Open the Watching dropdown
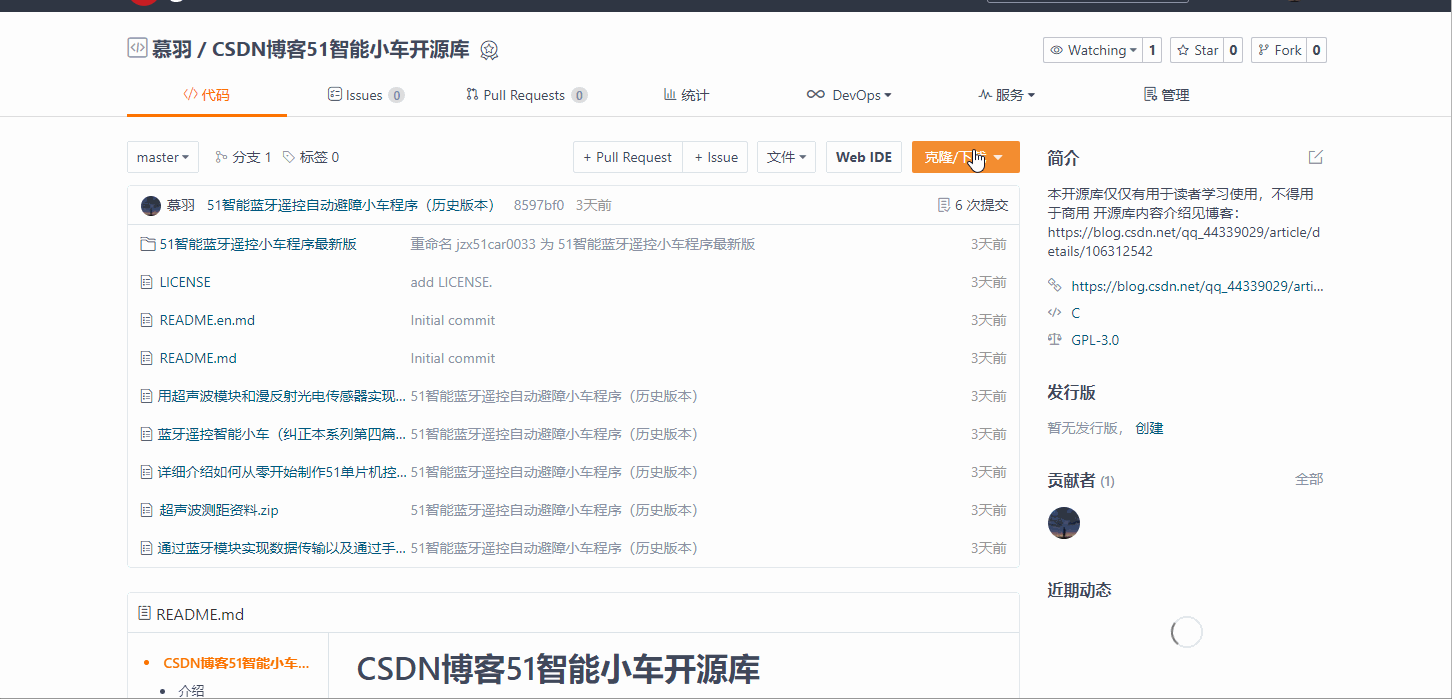The height and width of the screenshot is (699, 1452). pyautogui.click(x=1092, y=50)
